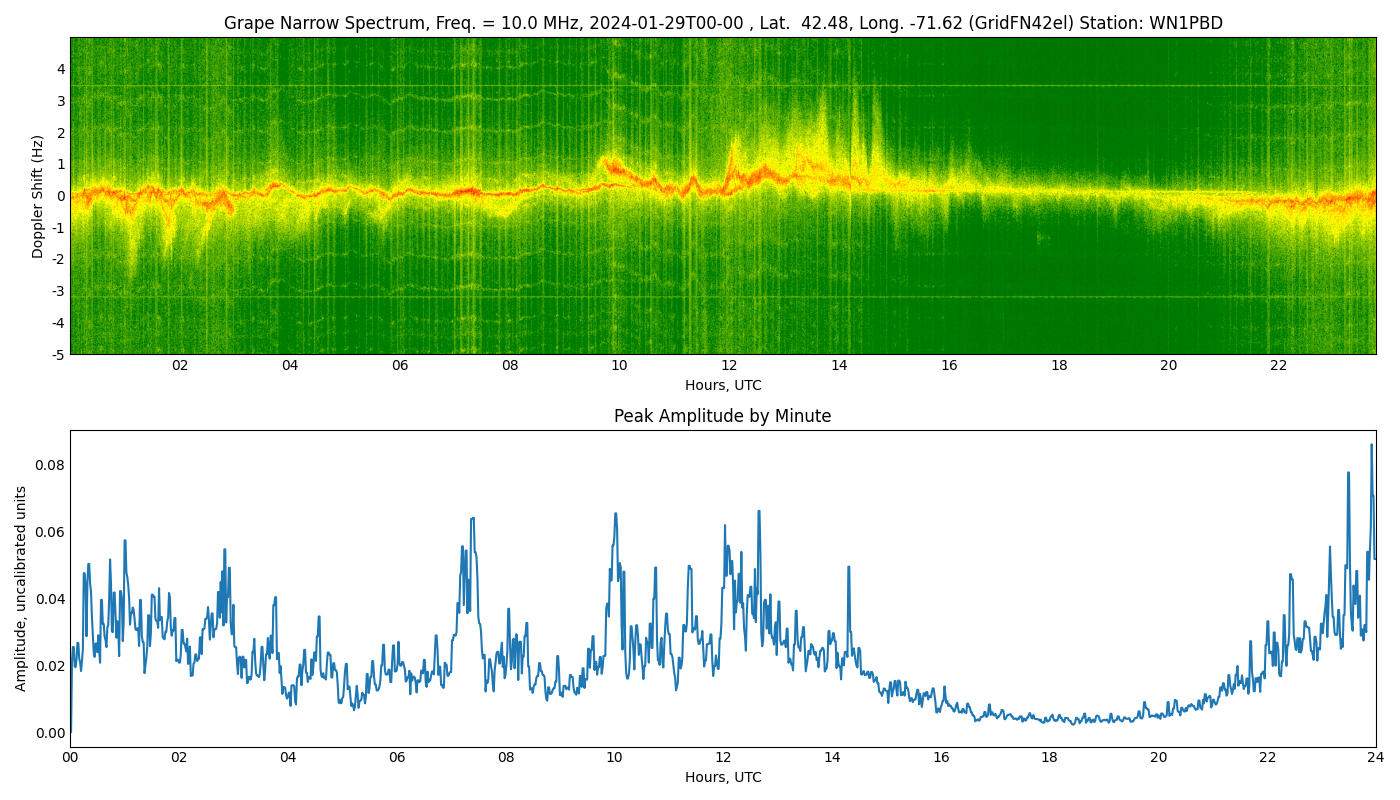Viewport: 1400px width, 800px height.
Task: Click hour 12 tick on spectrogram axis
Action: pos(729,366)
